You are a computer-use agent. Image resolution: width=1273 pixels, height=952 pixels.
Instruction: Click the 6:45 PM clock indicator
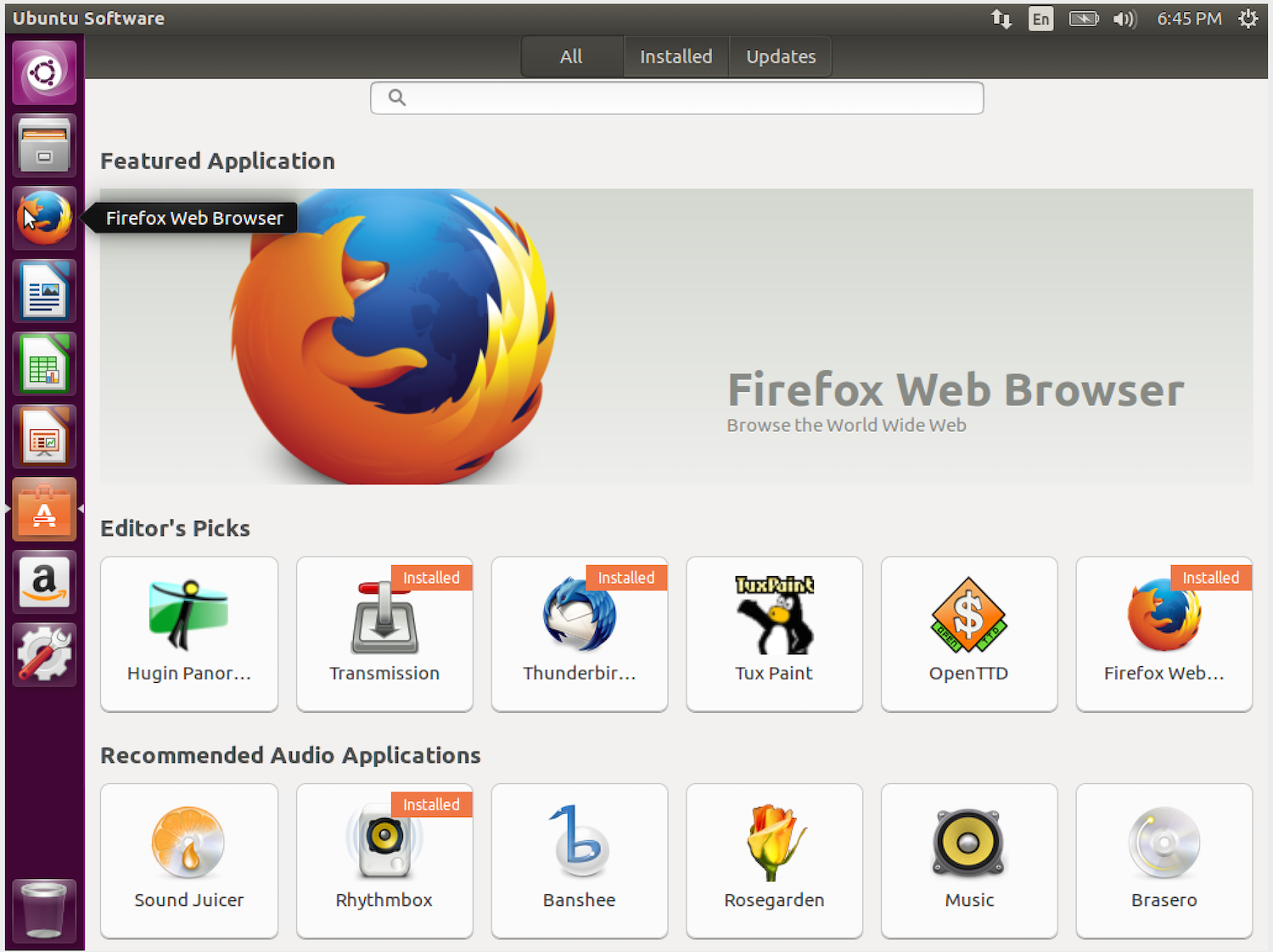(1189, 19)
